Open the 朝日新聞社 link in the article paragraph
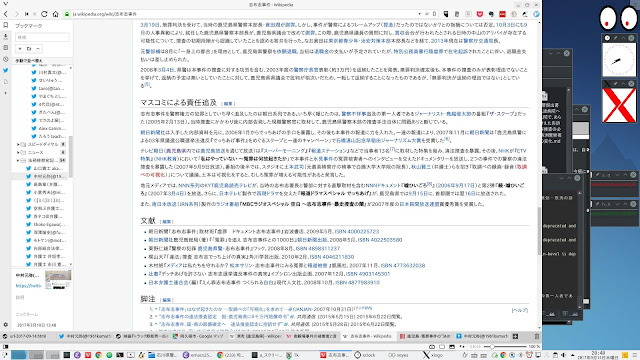The width and height of the screenshot is (640, 360). pyautogui.click(x=153, y=132)
